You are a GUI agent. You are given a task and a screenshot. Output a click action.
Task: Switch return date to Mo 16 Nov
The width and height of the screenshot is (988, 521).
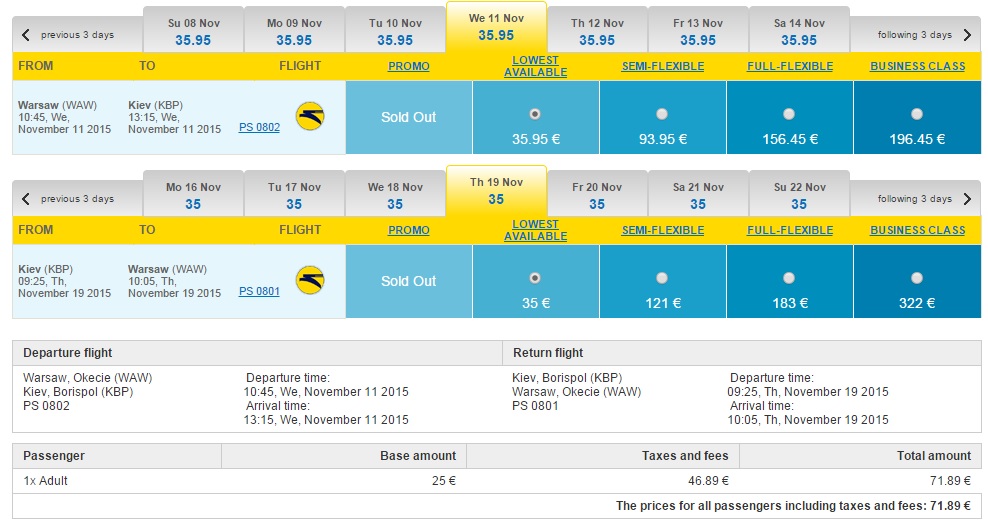click(x=193, y=195)
